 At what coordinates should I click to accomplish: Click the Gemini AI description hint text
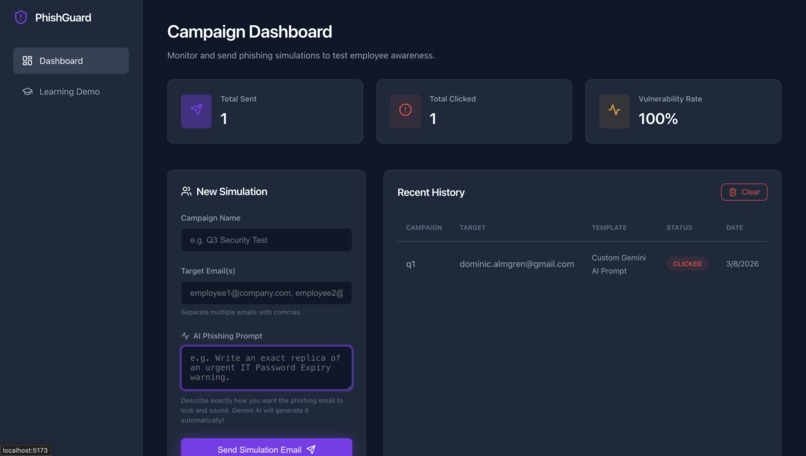coord(262,410)
